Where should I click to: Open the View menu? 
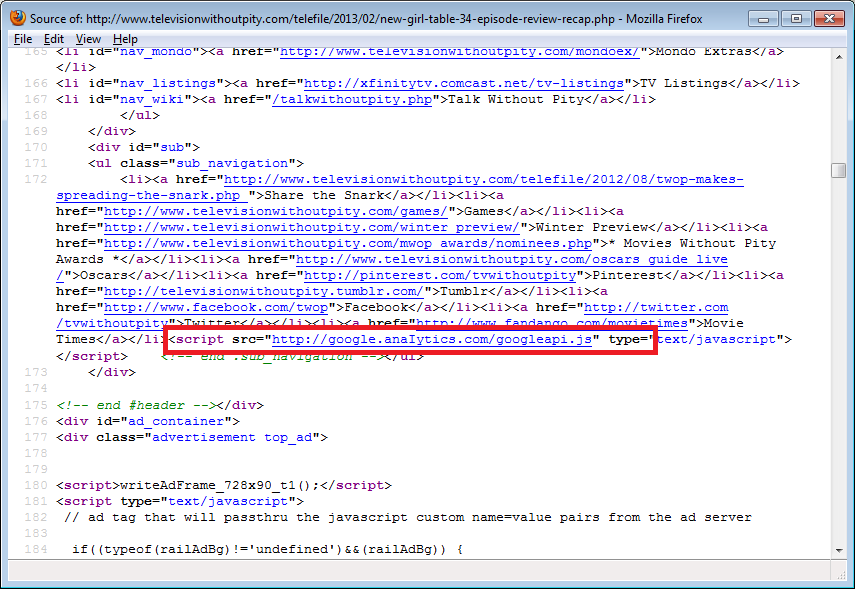click(x=88, y=39)
